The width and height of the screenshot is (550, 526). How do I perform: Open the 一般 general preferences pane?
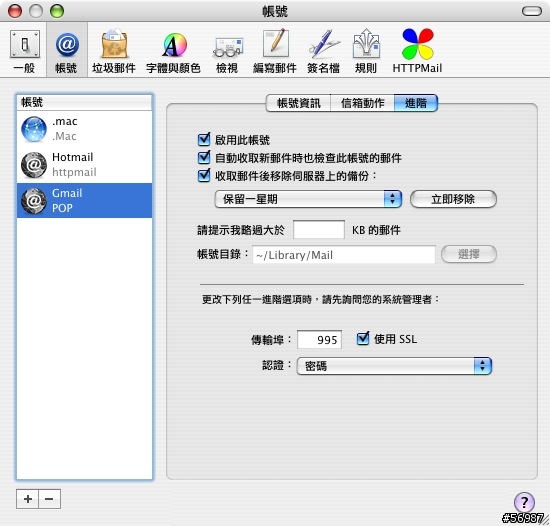coord(24,51)
